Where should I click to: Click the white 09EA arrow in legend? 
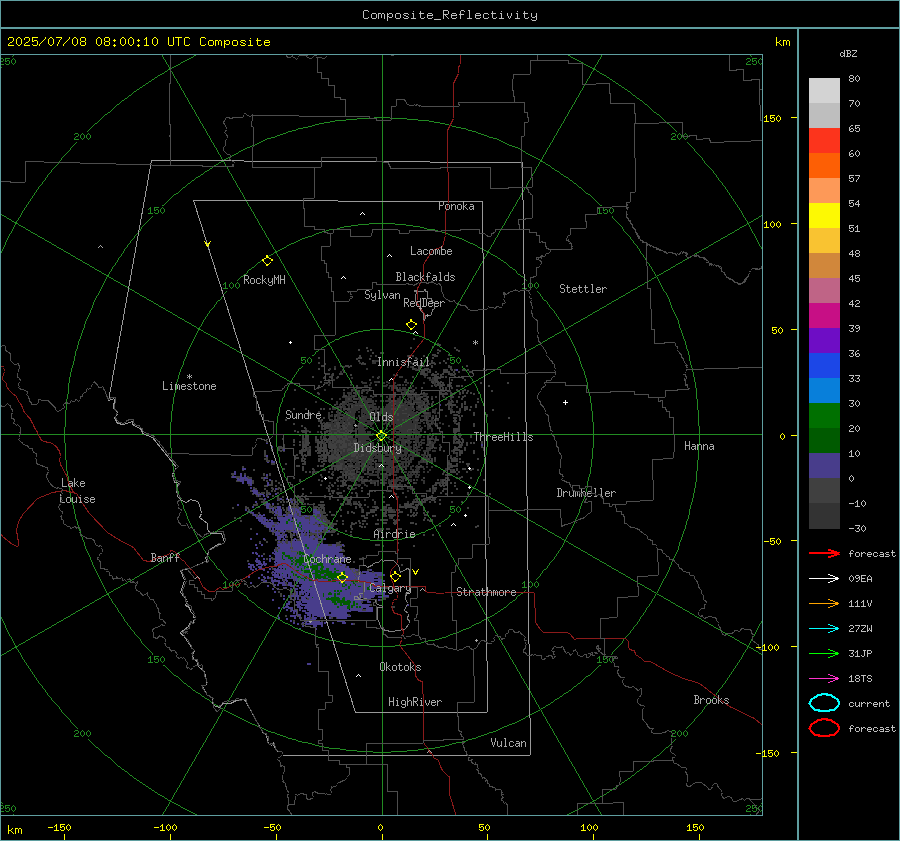pos(824,578)
